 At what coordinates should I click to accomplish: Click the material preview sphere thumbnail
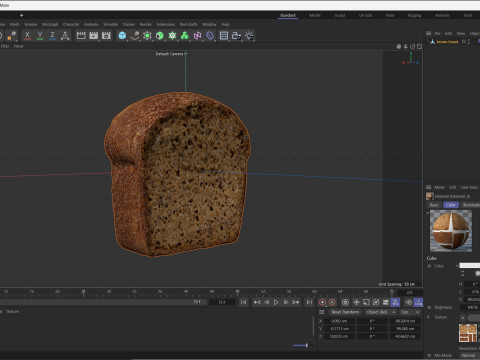click(x=451, y=231)
